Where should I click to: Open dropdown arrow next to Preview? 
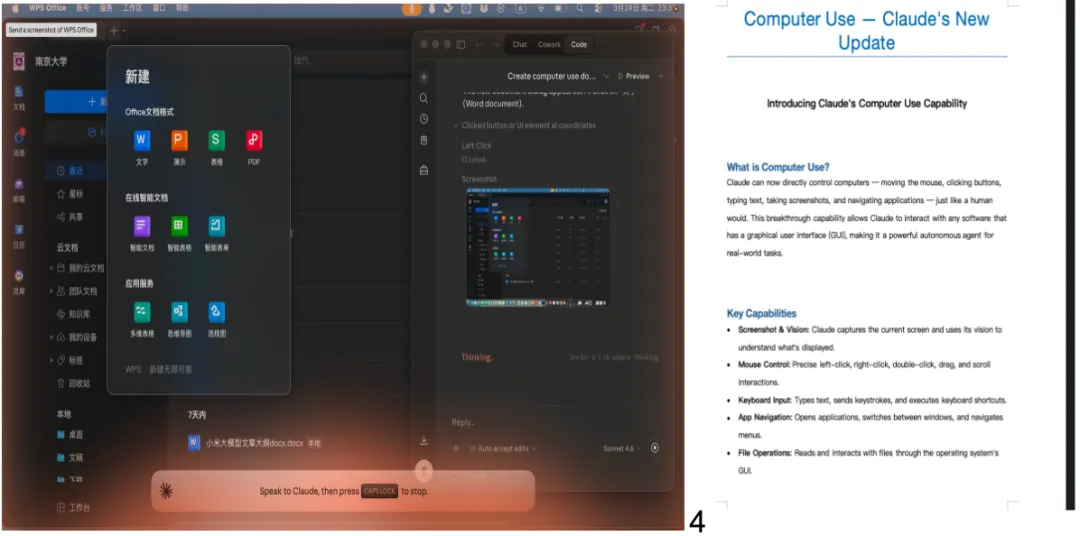(661, 76)
